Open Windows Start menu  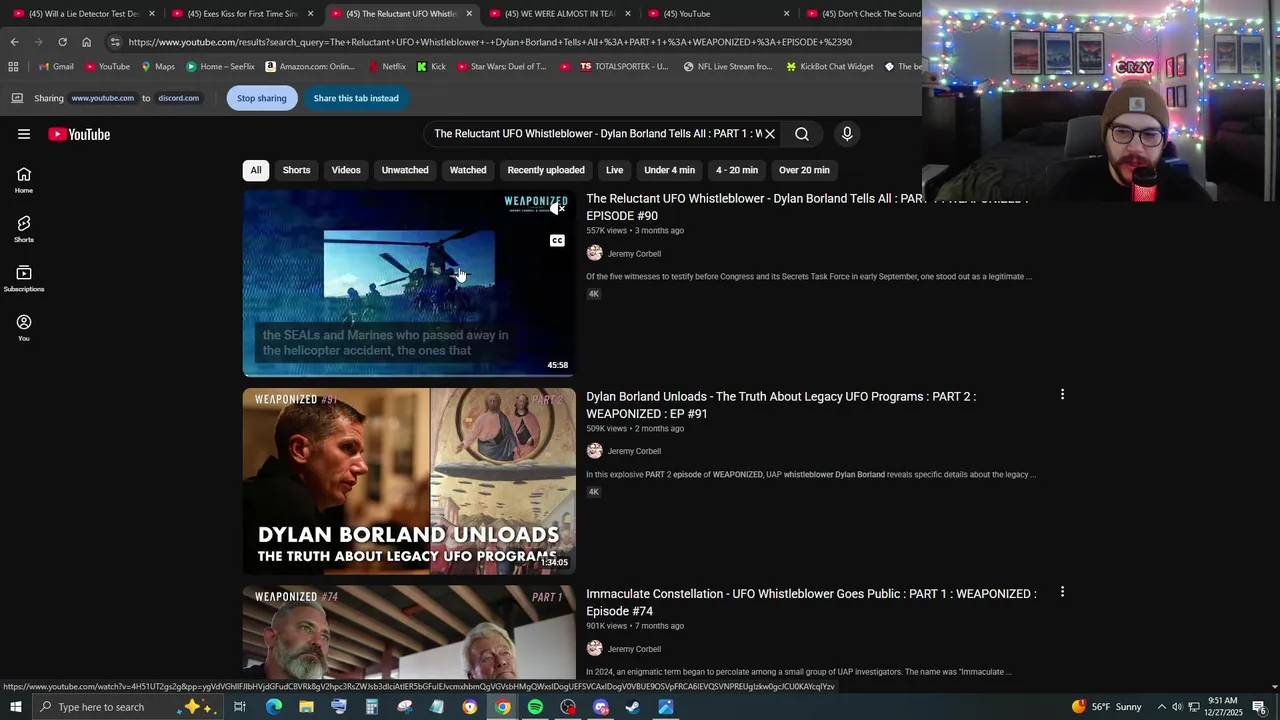coord(16,707)
